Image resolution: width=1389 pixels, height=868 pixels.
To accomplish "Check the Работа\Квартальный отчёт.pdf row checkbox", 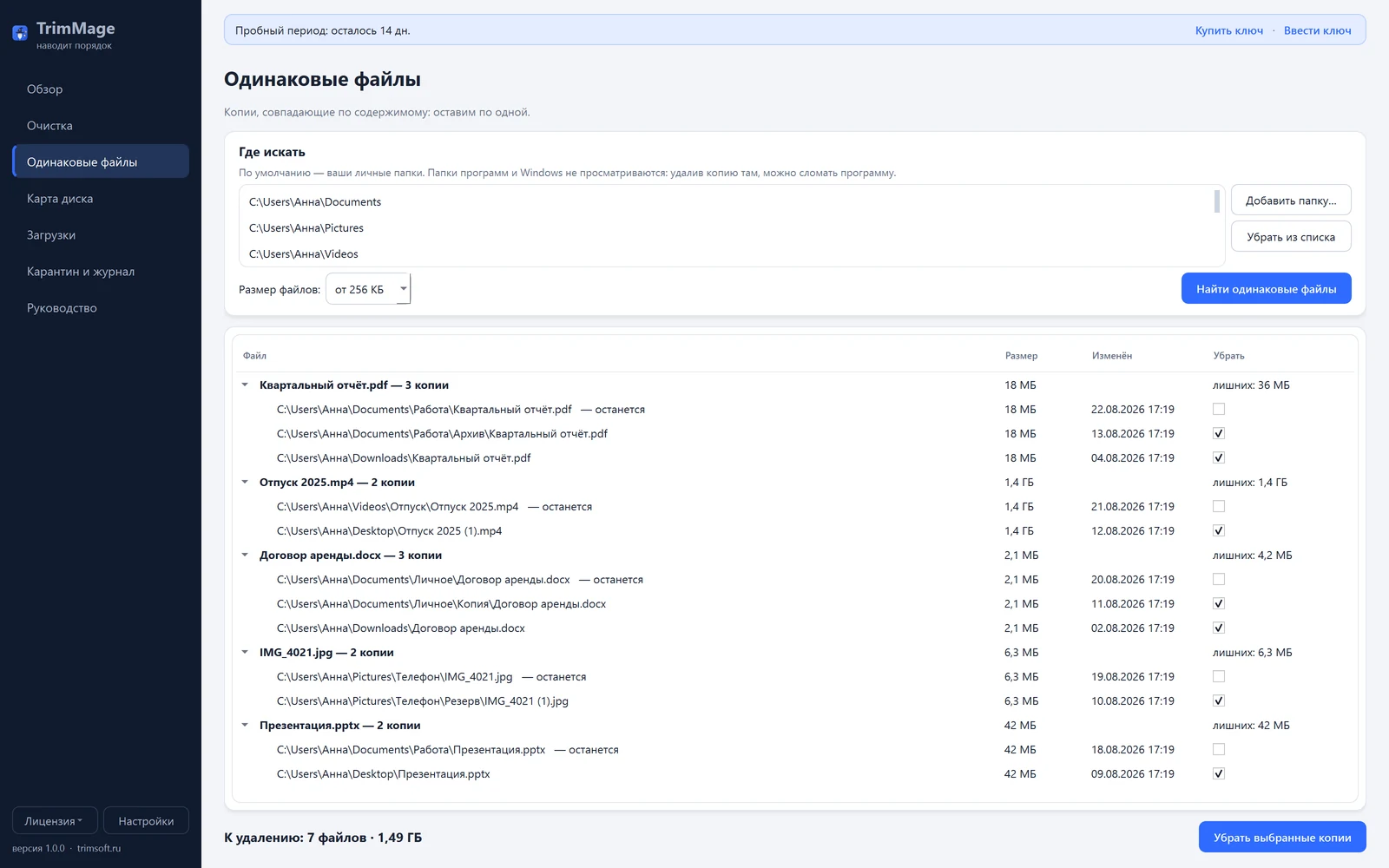I will coord(1219,409).
